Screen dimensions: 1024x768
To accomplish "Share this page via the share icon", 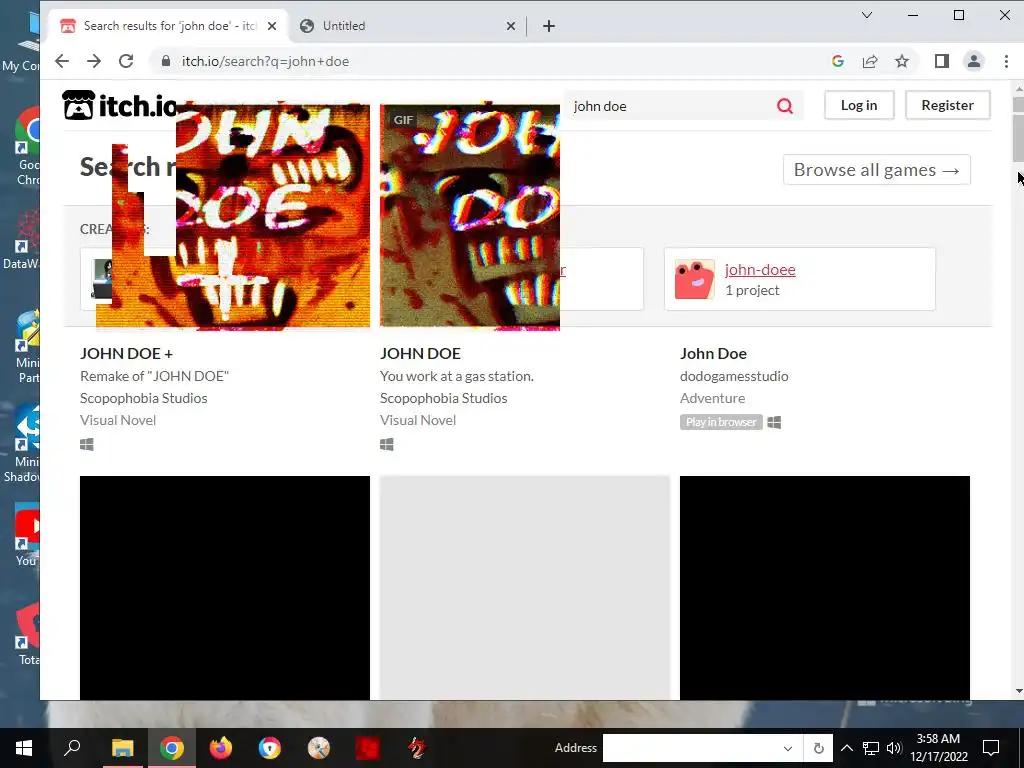I will point(870,61).
